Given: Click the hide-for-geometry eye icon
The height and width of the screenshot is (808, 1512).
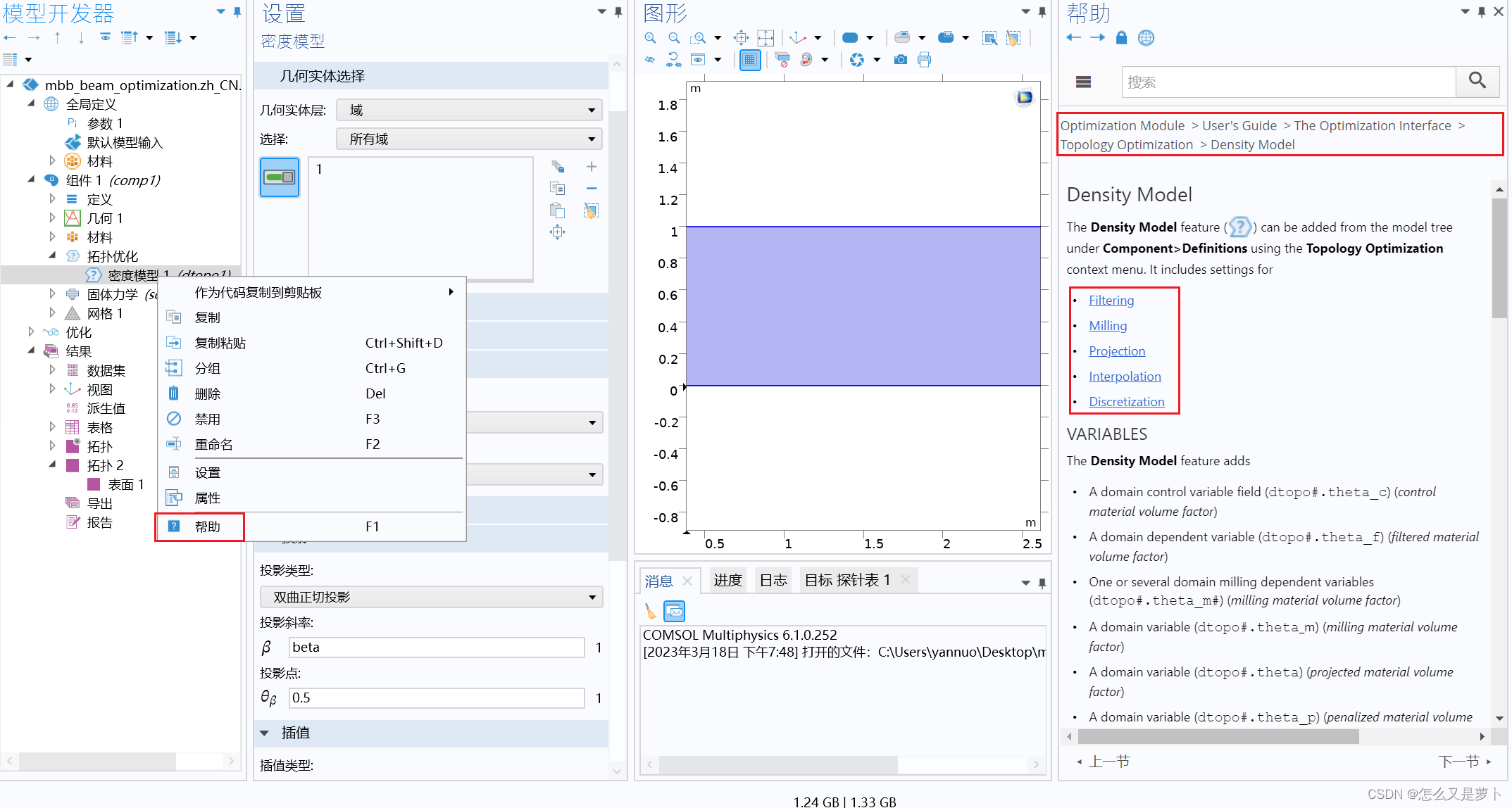Looking at the screenshot, I should point(650,60).
